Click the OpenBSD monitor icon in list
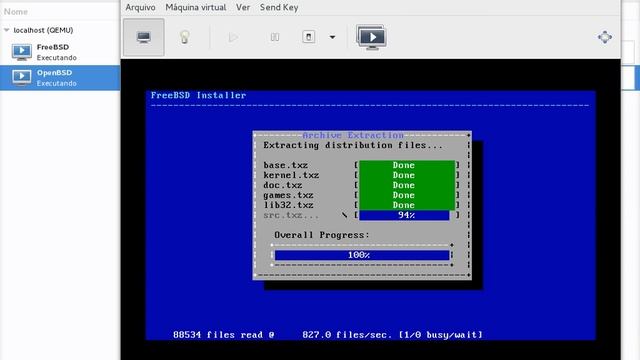Viewport: 640px width, 360px height. [x=22, y=78]
